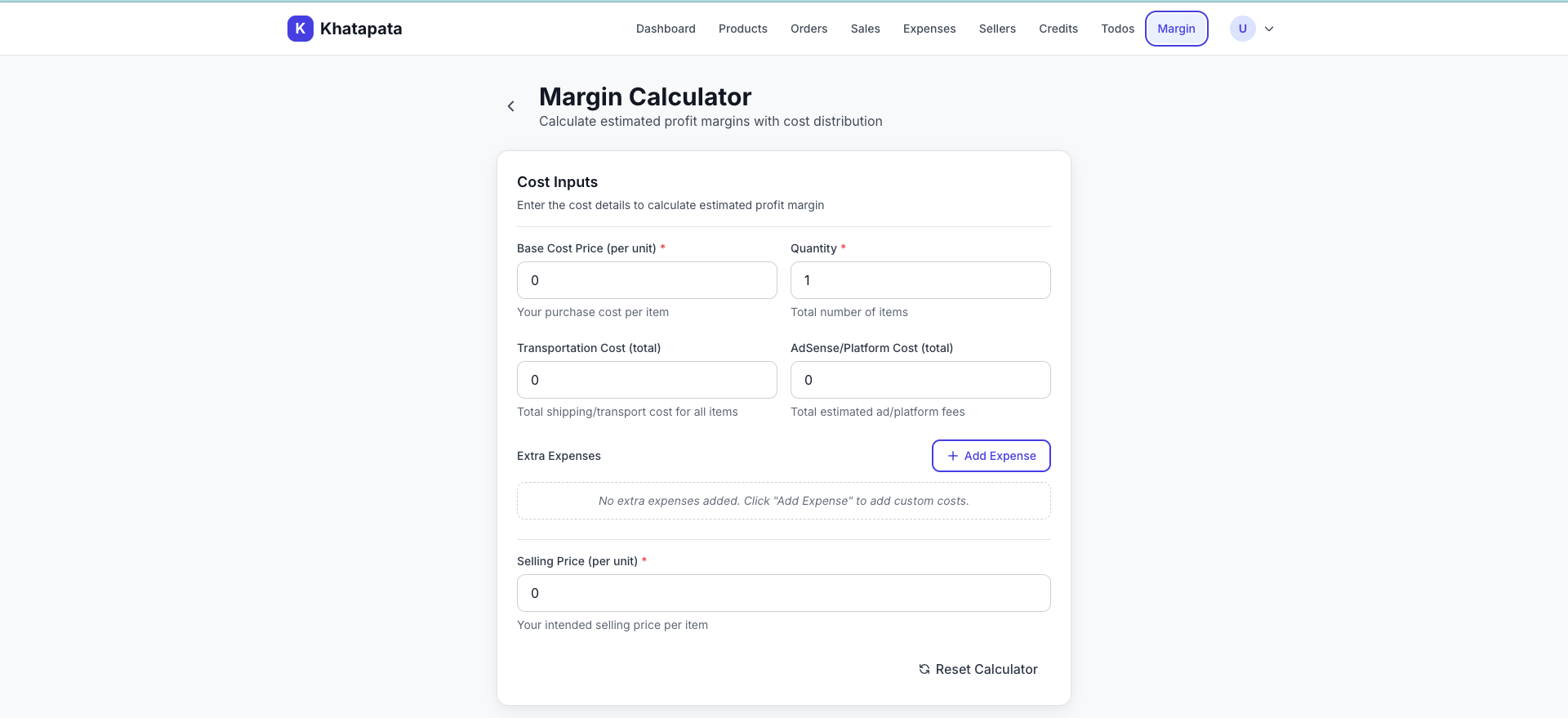Focus the Quantity input

pos(920,280)
